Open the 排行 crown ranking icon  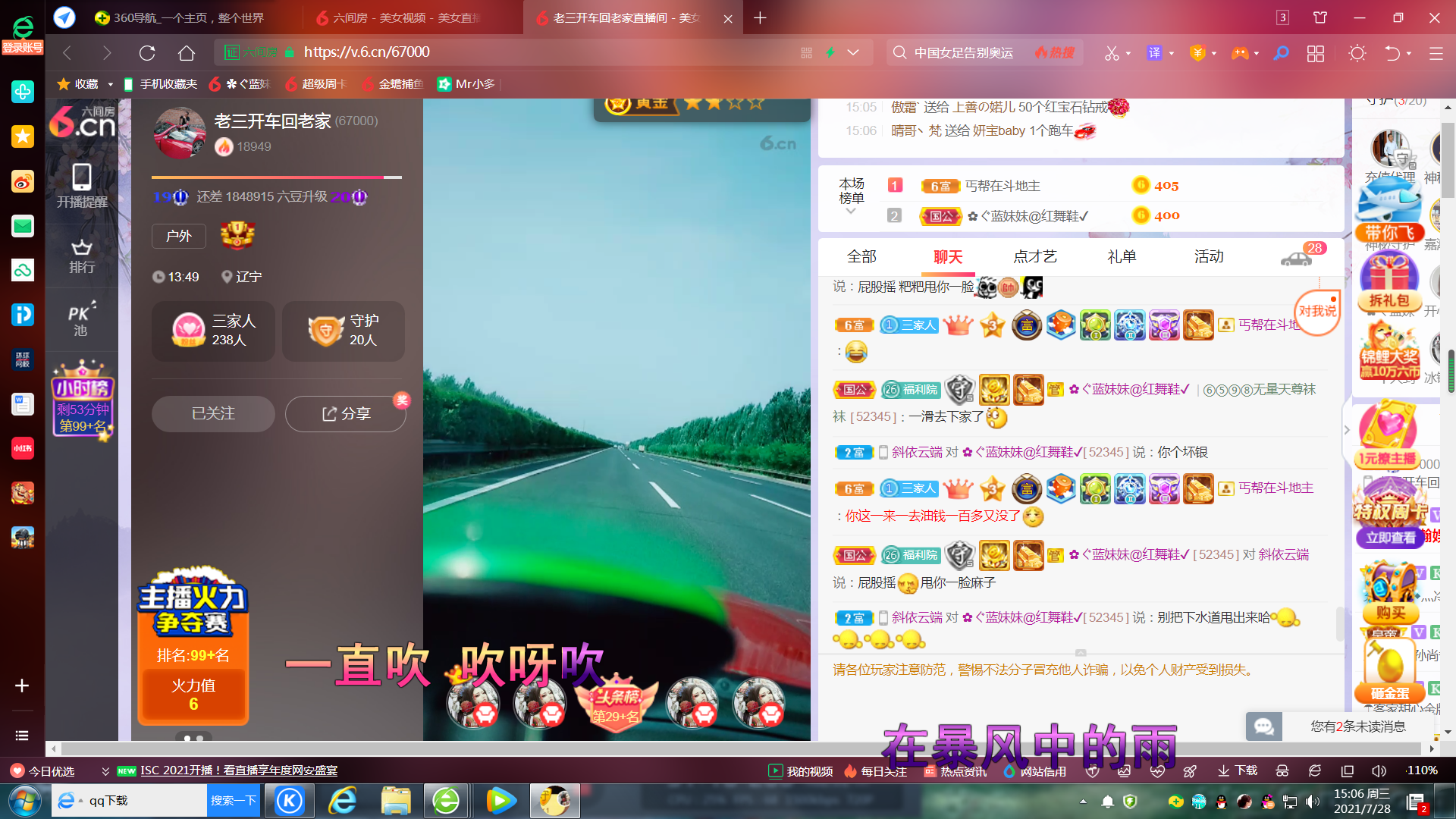click(x=82, y=256)
